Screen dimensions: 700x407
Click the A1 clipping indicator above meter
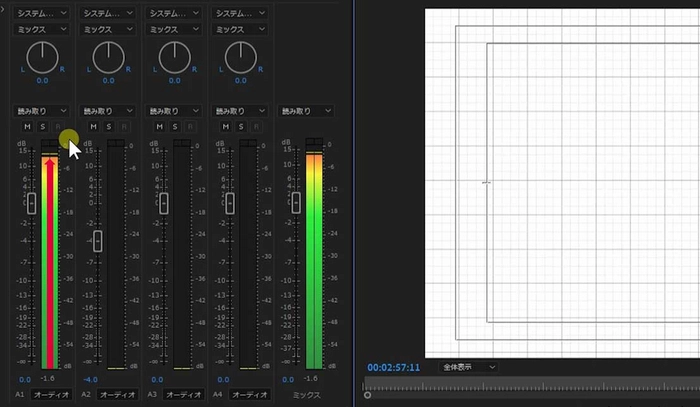50,144
